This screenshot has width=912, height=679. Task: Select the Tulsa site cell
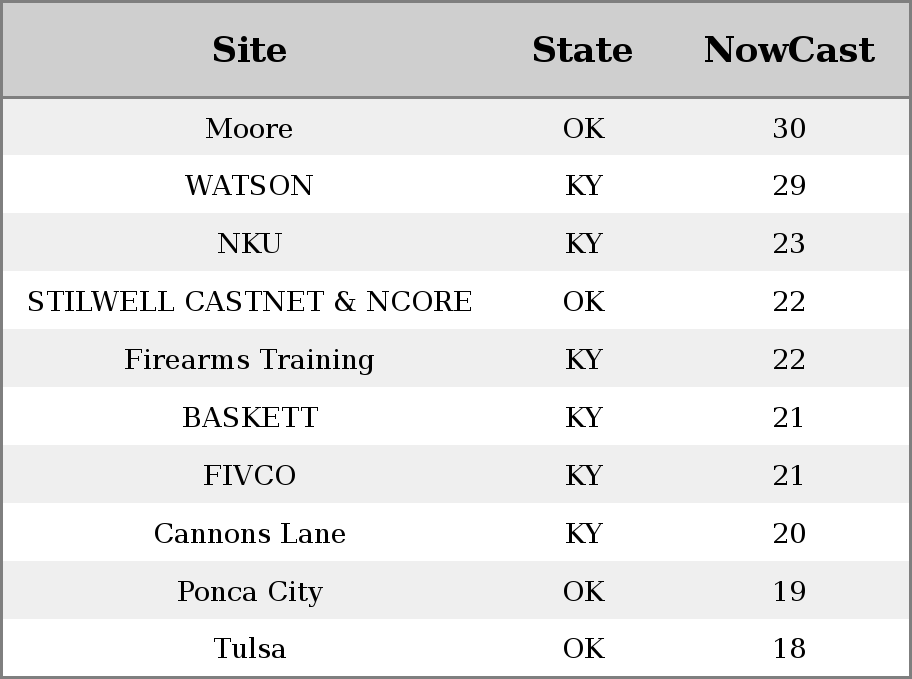[250, 649]
